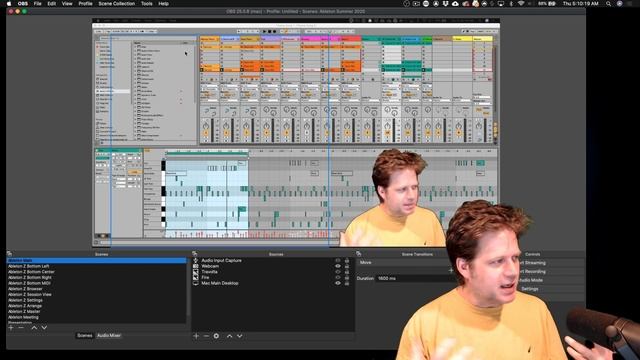Remove selected source with the minus icon
The width and height of the screenshot is (640, 360).
pos(206,336)
